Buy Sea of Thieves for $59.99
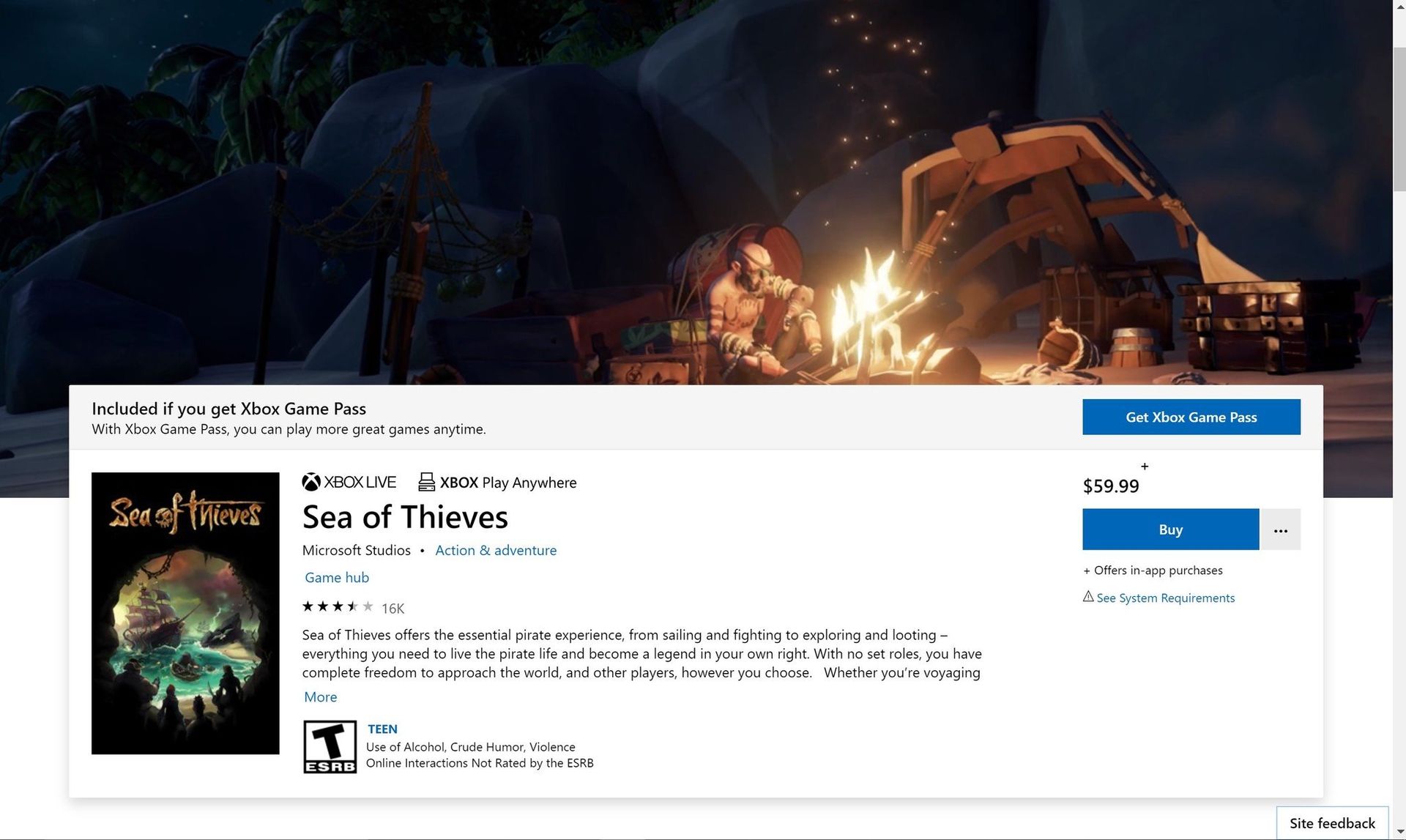Viewport: 1406px width, 840px height. point(1170,529)
